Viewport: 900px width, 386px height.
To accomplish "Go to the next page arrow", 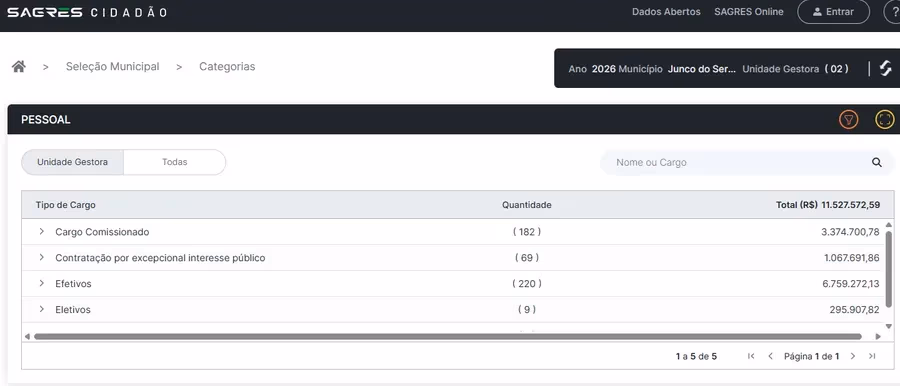I will coord(853,356).
